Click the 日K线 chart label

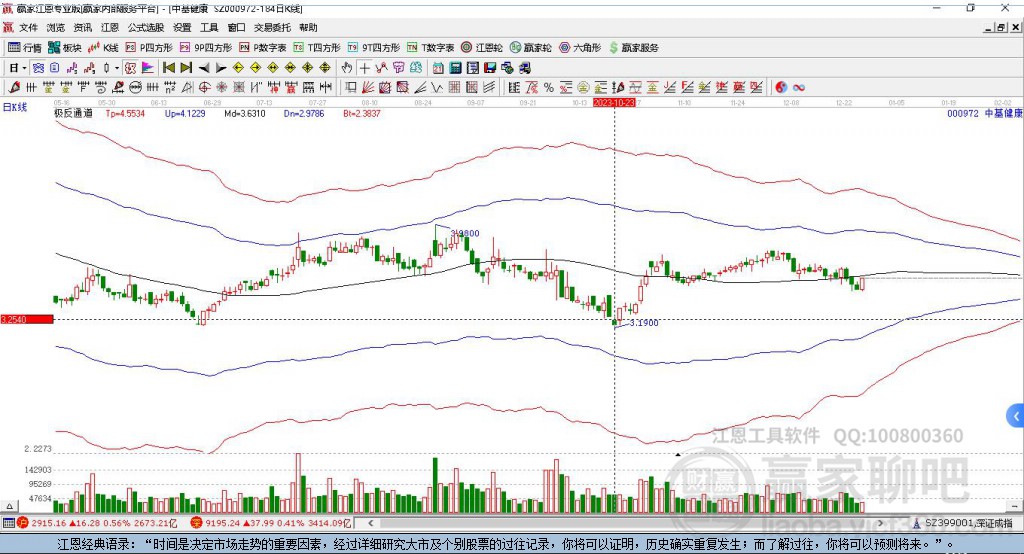(15, 107)
